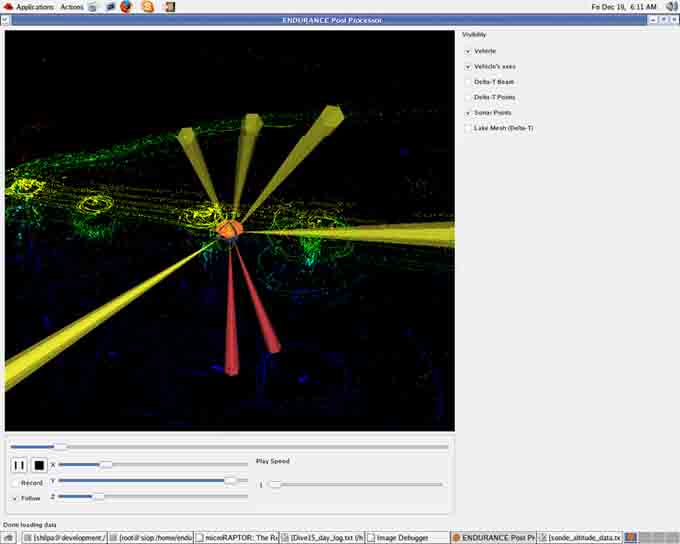Open the Applications menu
Image resolution: width=680 pixels, height=544 pixels.
tap(35, 7)
